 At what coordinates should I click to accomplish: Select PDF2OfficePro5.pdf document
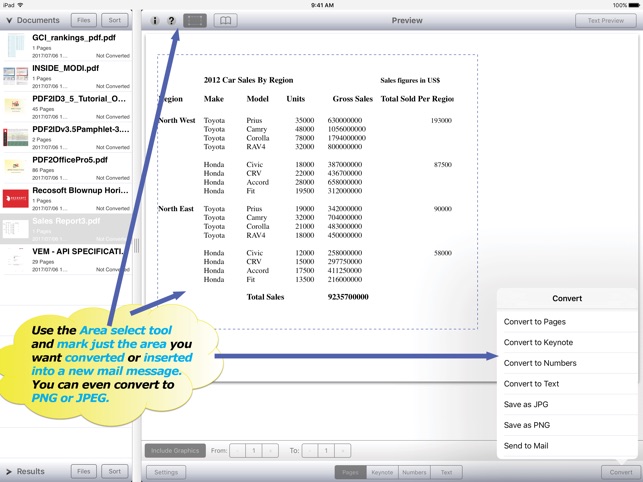(66, 168)
